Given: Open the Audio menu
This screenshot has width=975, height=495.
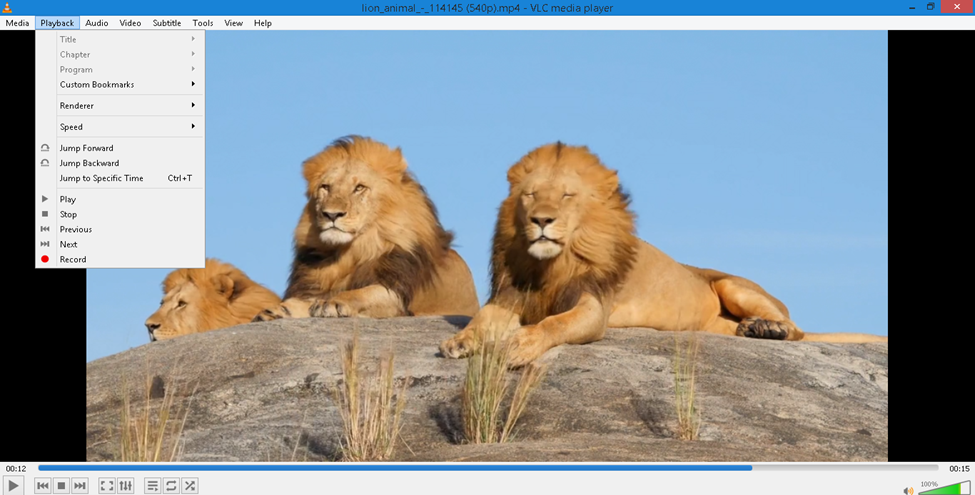Looking at the screenshot, I should point(96,23).
